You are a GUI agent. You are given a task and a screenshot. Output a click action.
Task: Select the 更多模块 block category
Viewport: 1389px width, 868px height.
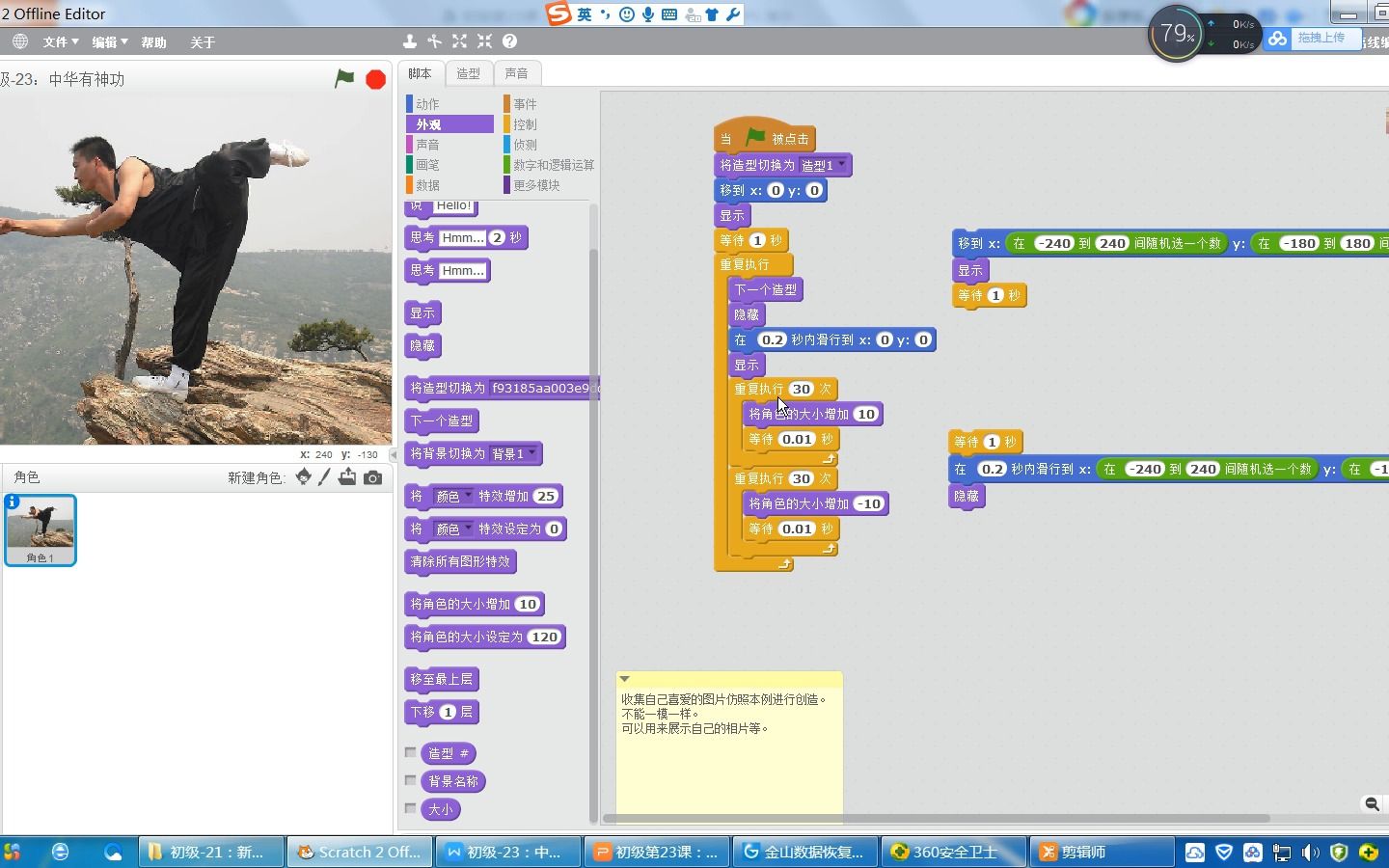coord(548,185)
